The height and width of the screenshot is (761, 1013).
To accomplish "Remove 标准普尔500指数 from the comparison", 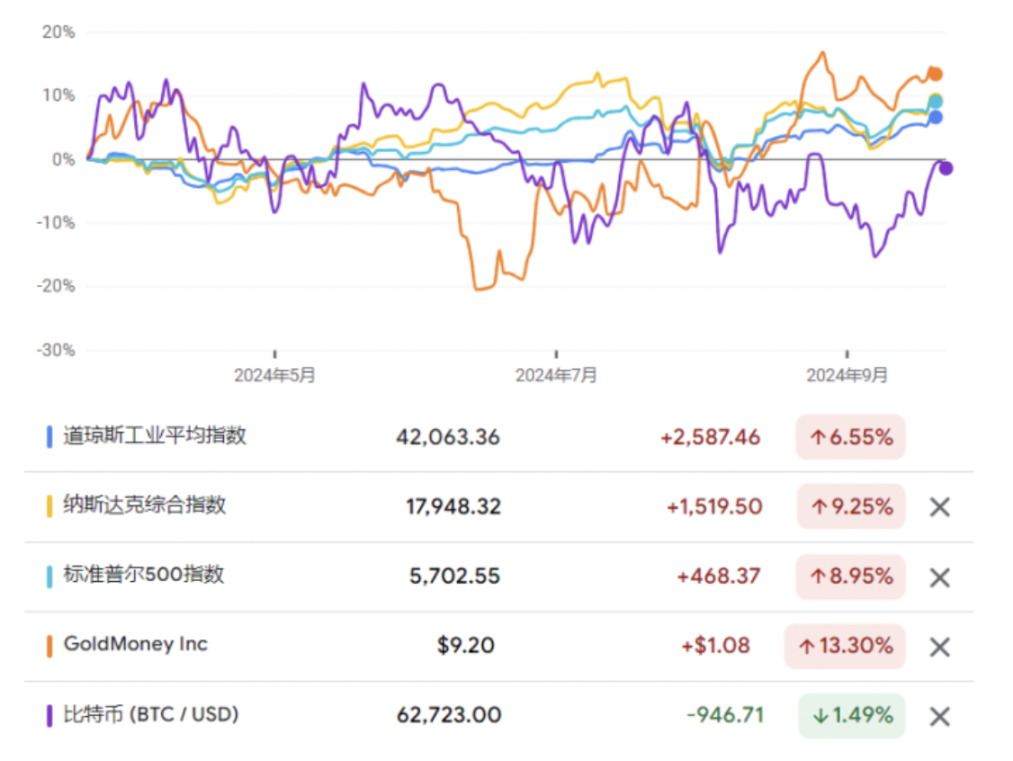I will click(x=939, y=577).
